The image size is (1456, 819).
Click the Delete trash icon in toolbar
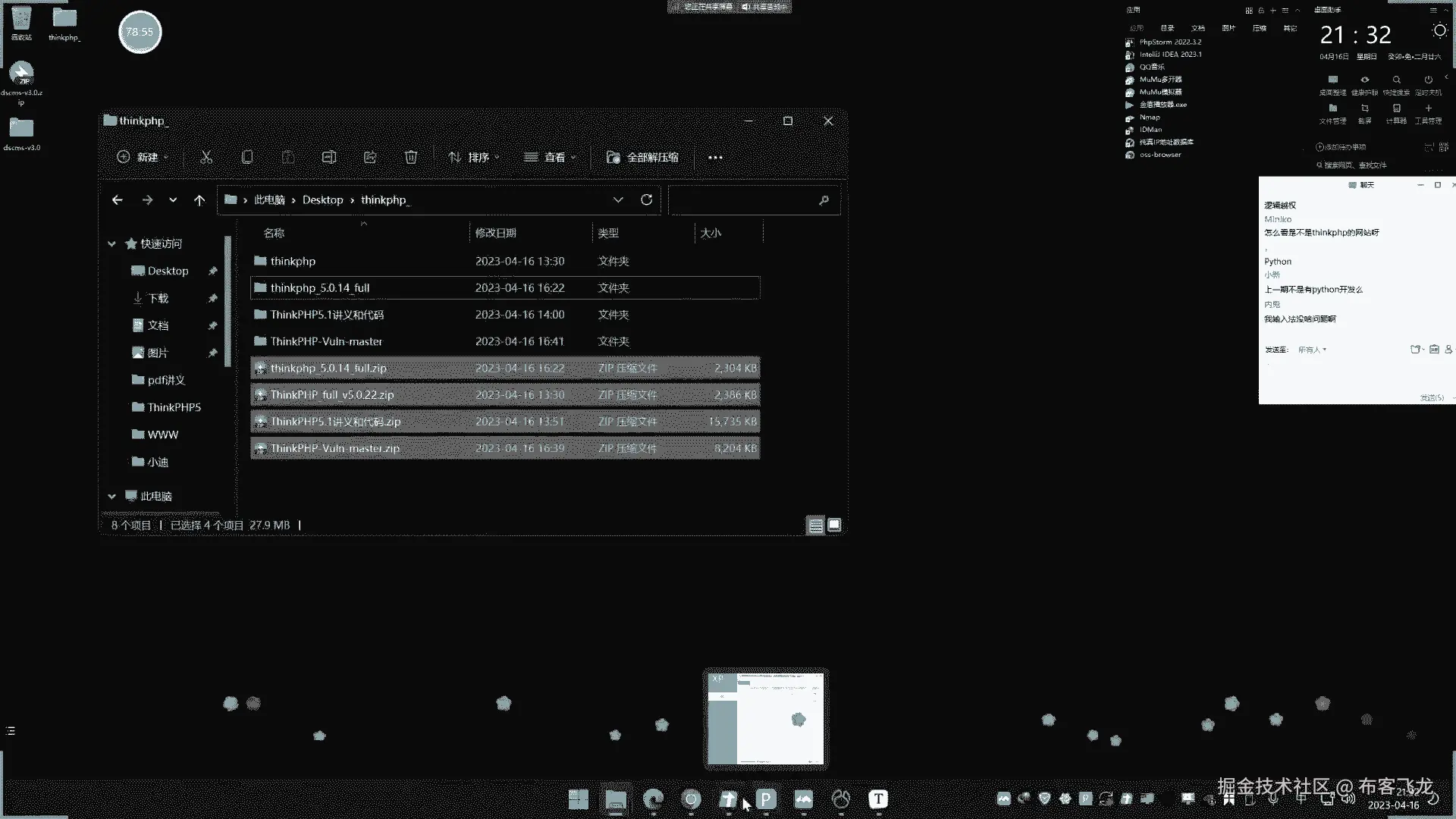pyautogui.click(x=411, y=157)
